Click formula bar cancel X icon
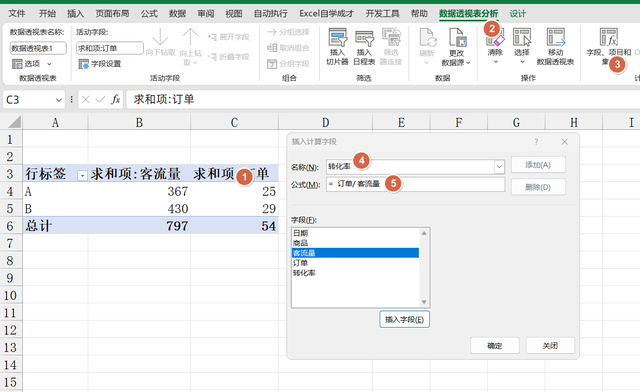Viewport: 640px width, 392px height. [85, 99]
